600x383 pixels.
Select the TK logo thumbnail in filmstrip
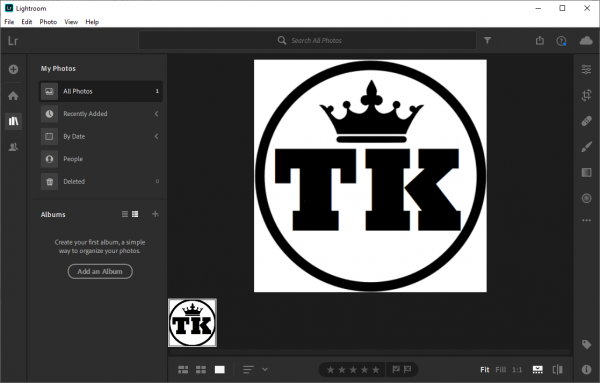192,323
